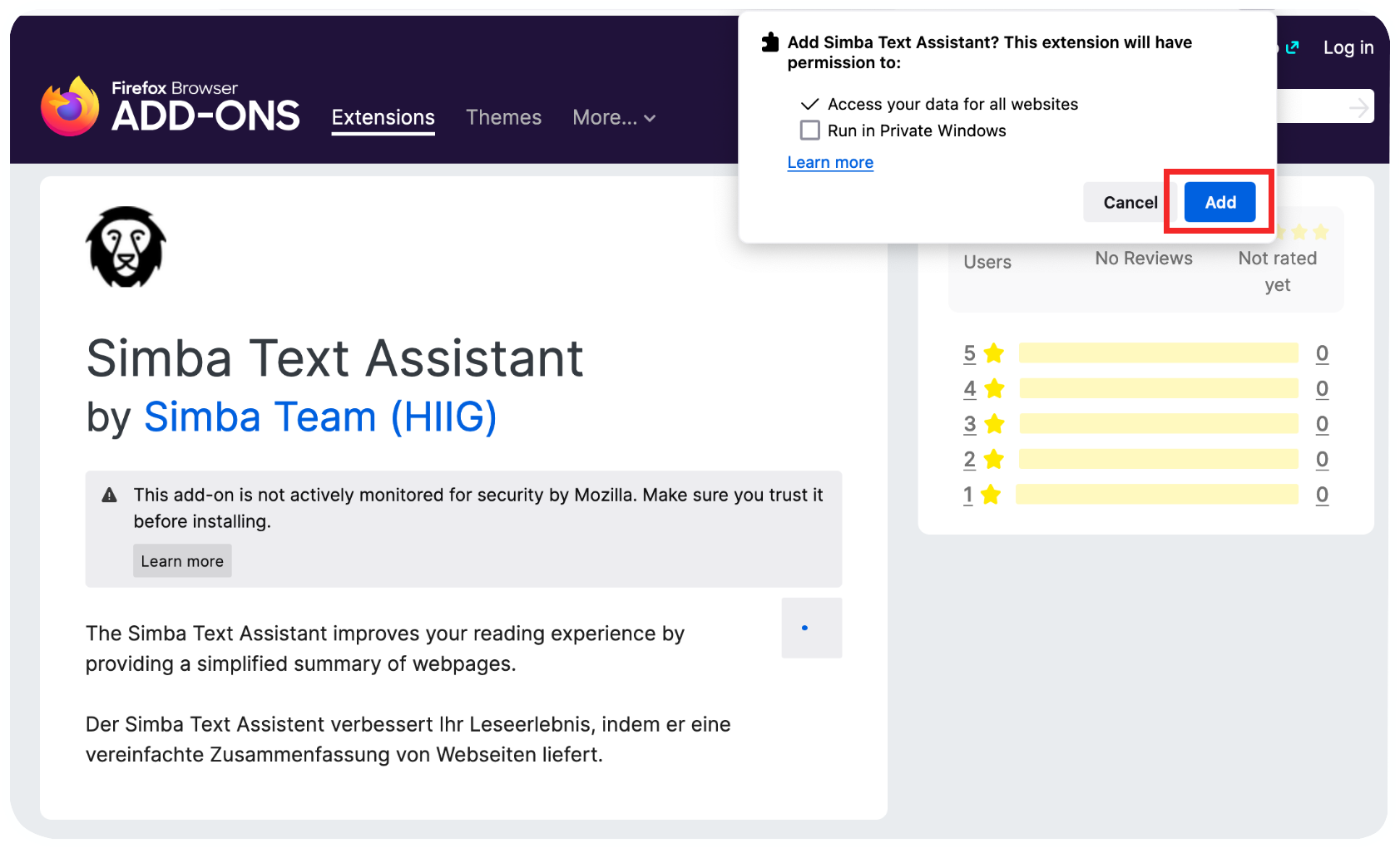The width and height of the screenshot is (1400, 848).
Task: Open the 1-star reviews number link
Action: [968, 495]
